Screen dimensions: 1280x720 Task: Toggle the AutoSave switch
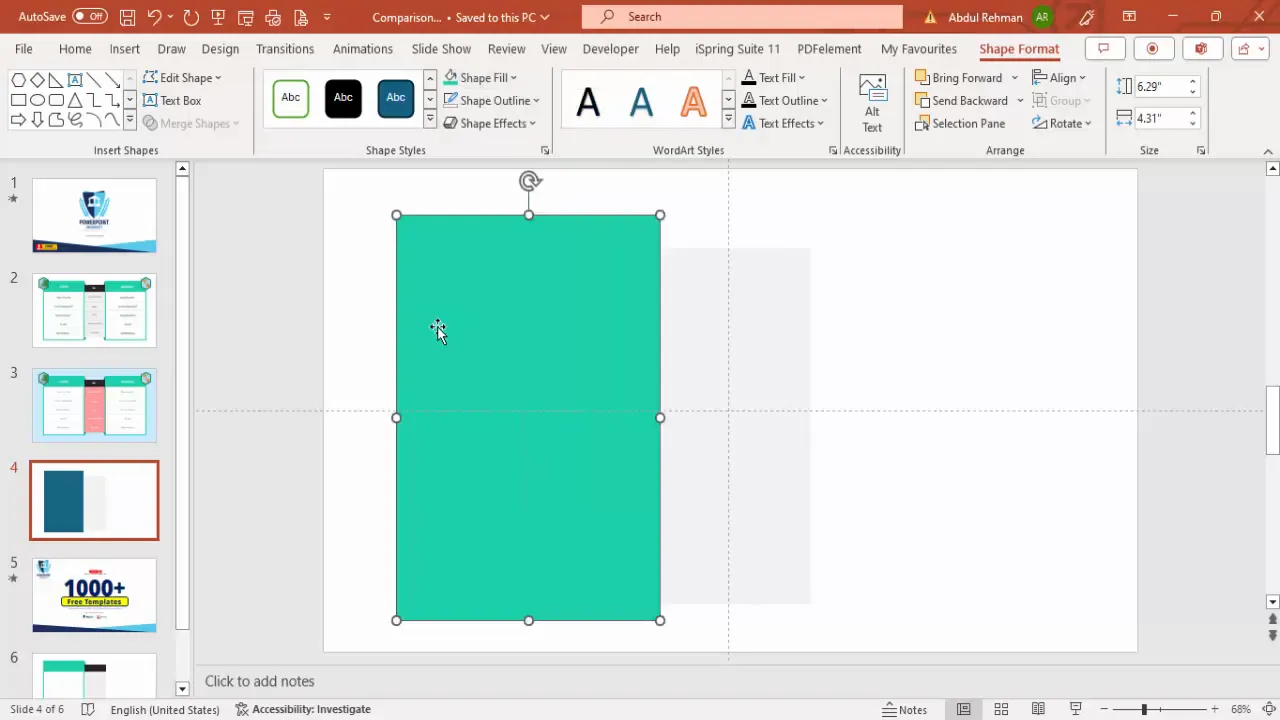click(89, 17)
